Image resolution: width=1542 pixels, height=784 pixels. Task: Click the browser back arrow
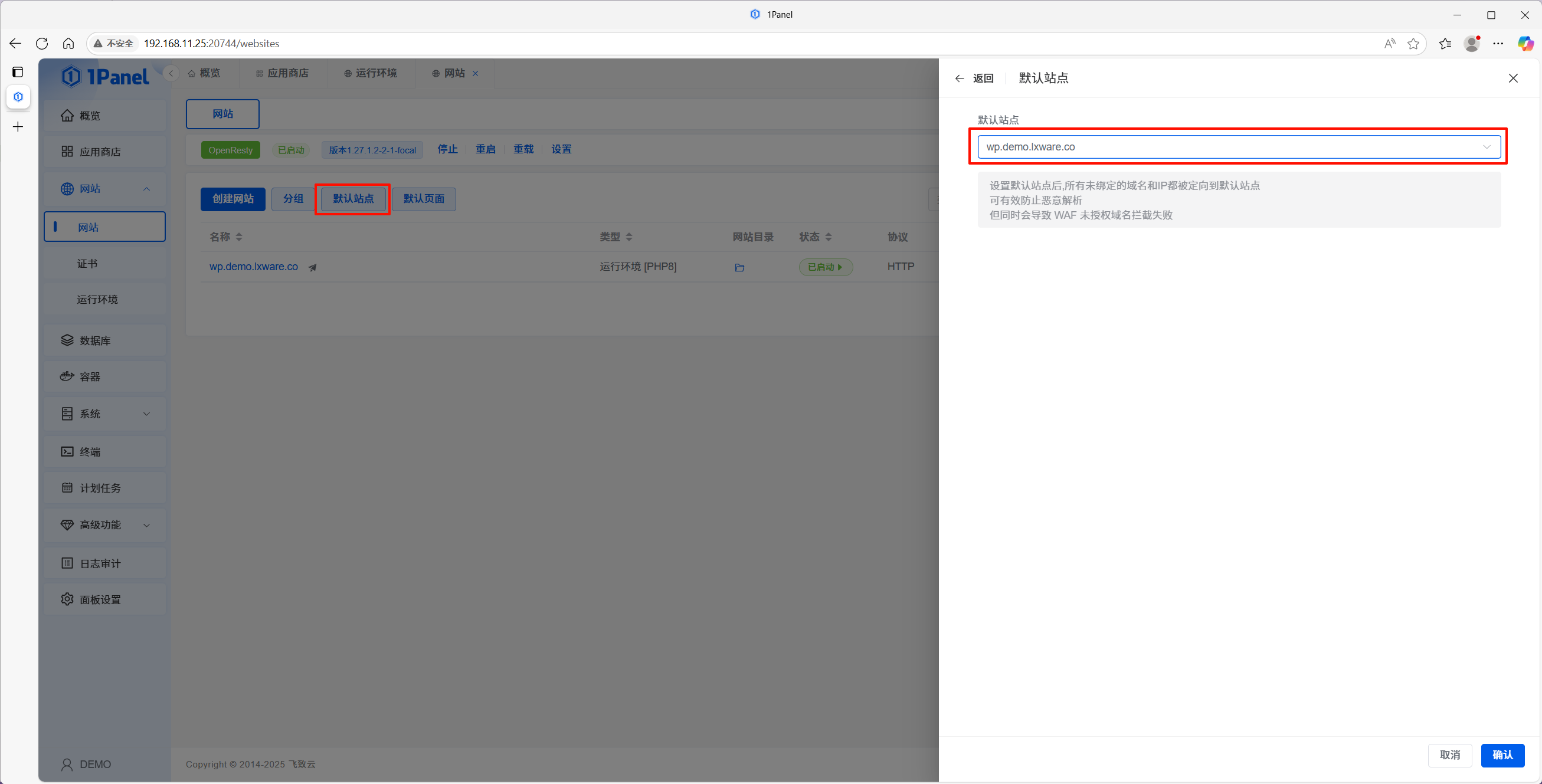(x=15, y=43)
